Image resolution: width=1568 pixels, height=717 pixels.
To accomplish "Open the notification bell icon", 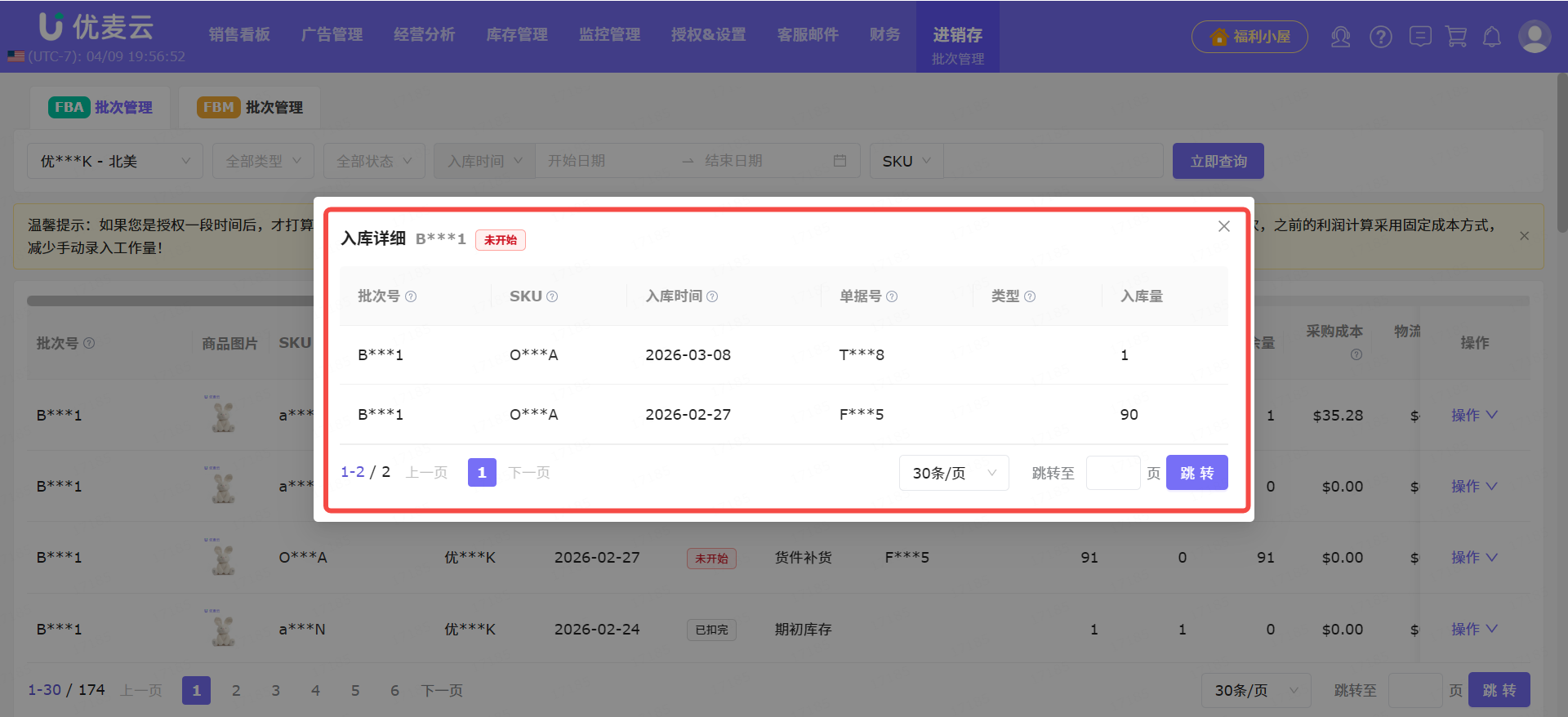I will tap(1492, 37).
